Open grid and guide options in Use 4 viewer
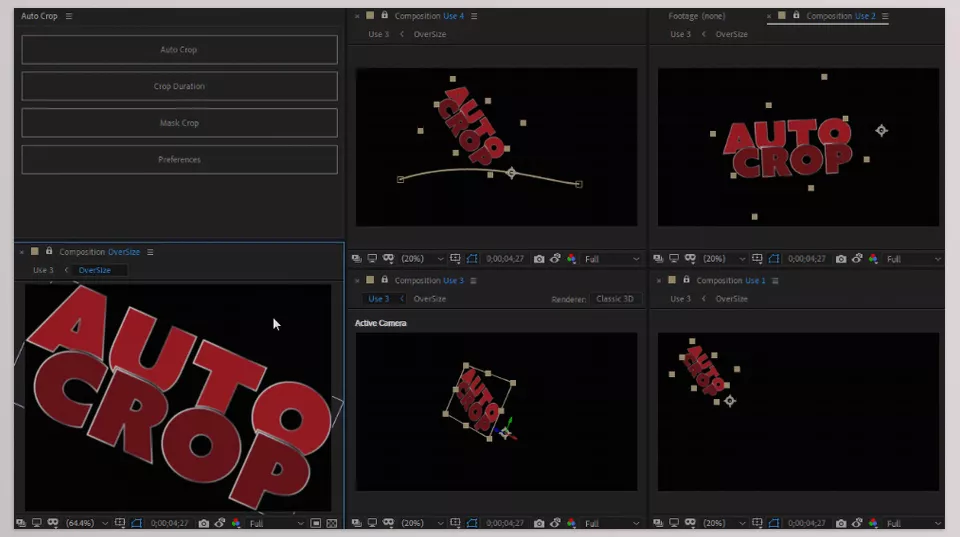960x537 pixels. point(455,259)
